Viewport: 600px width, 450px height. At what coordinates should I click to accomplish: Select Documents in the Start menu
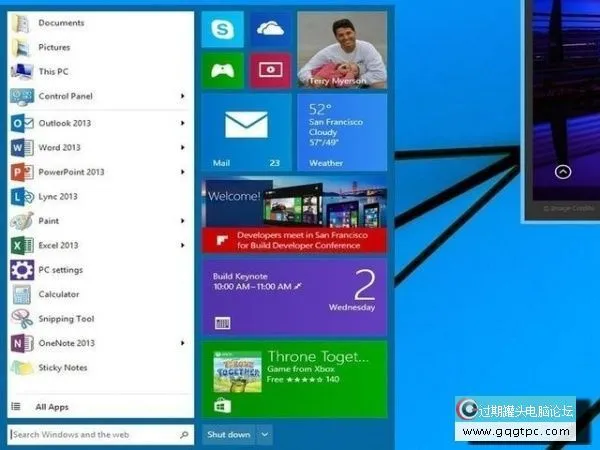61,22
